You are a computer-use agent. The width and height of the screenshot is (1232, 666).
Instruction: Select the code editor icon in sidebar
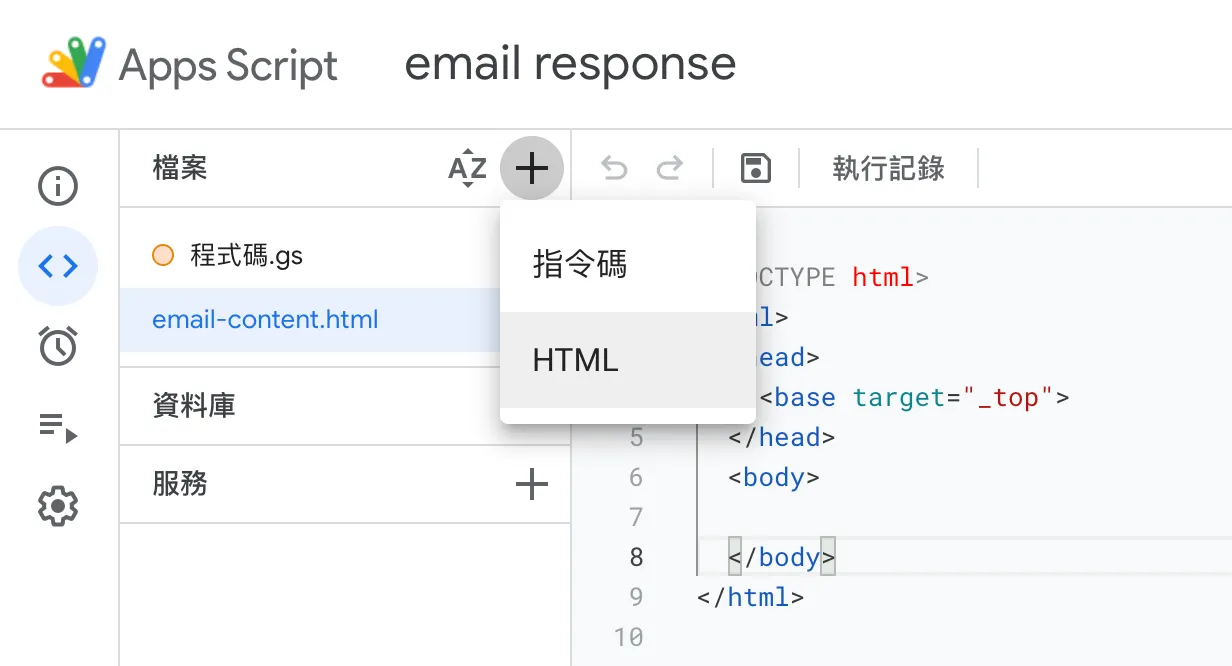57,266
